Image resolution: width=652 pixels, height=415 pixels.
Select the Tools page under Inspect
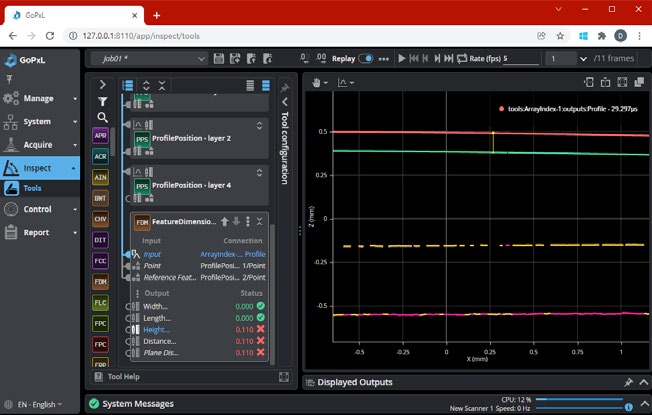pyautogui.click(x=40, y=188)
